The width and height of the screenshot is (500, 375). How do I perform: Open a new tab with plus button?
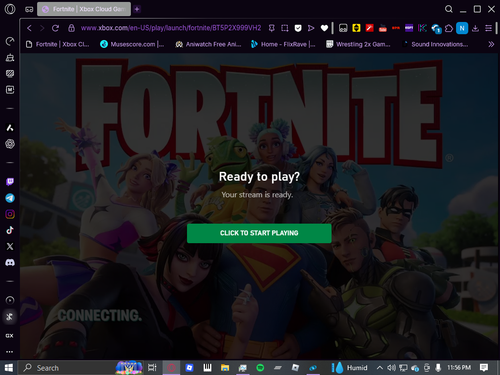tap(137, 9)
